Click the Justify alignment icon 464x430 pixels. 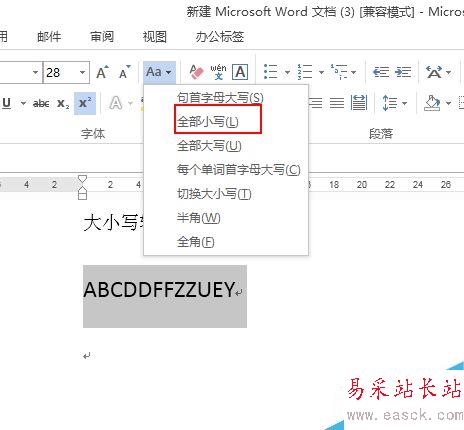[x=337, y=103]
